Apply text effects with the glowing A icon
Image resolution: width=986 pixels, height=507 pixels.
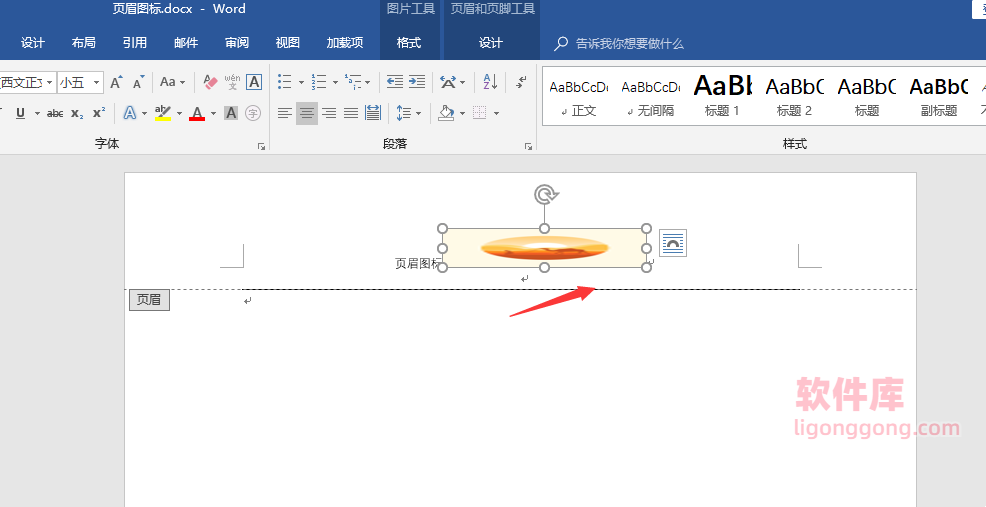coord(130,113)
